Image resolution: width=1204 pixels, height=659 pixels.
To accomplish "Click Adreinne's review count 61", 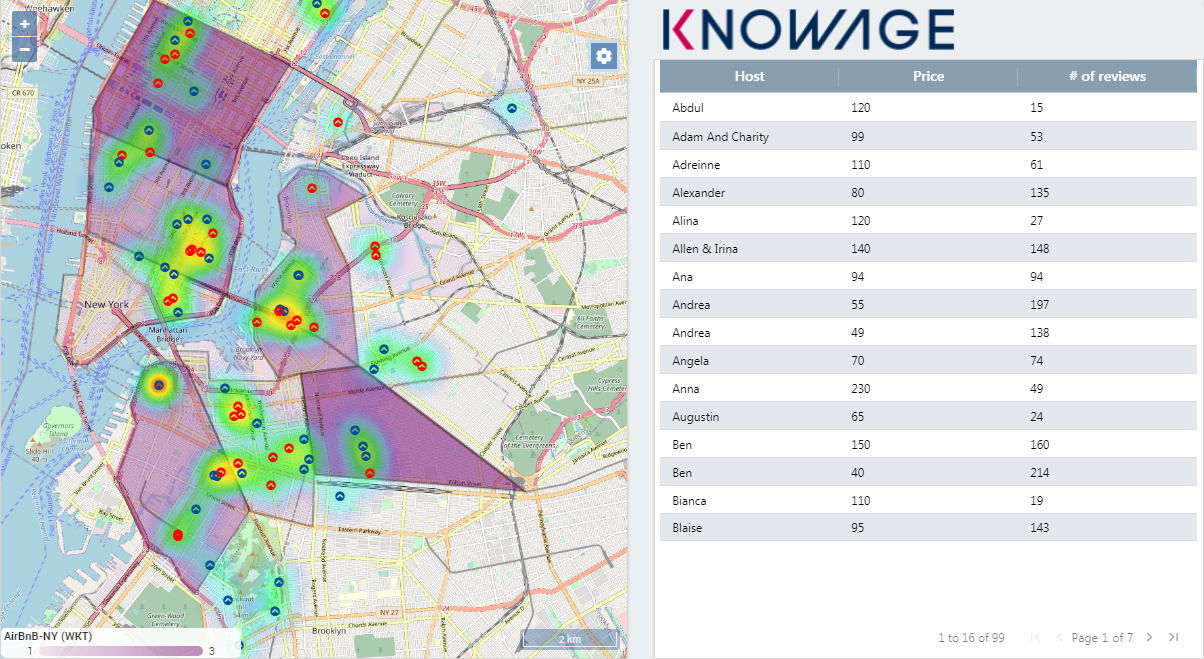I will [x=1037, y=164].
